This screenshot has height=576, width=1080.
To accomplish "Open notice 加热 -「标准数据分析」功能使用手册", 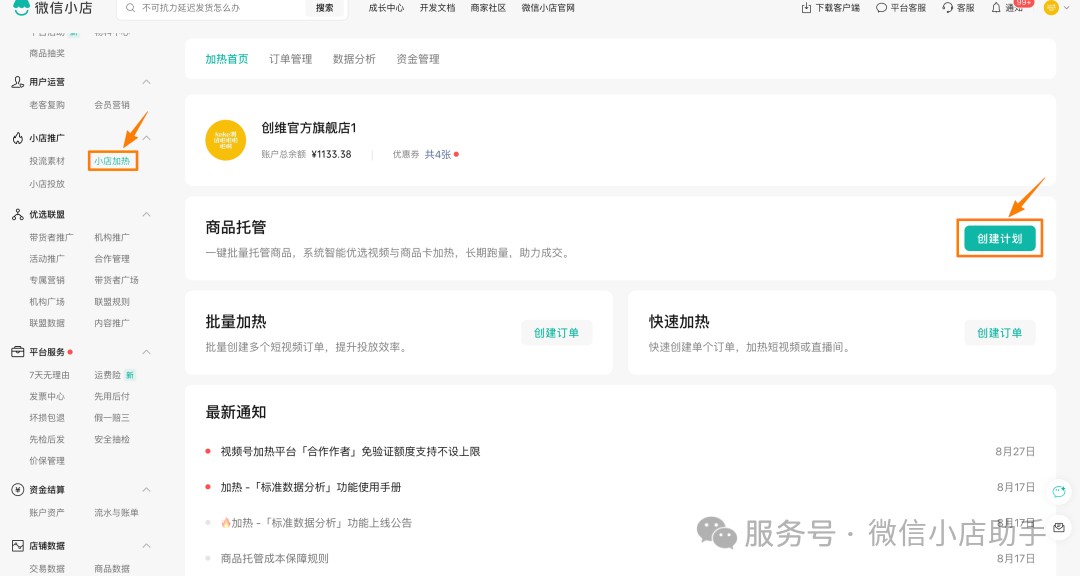I will (311, 487).
